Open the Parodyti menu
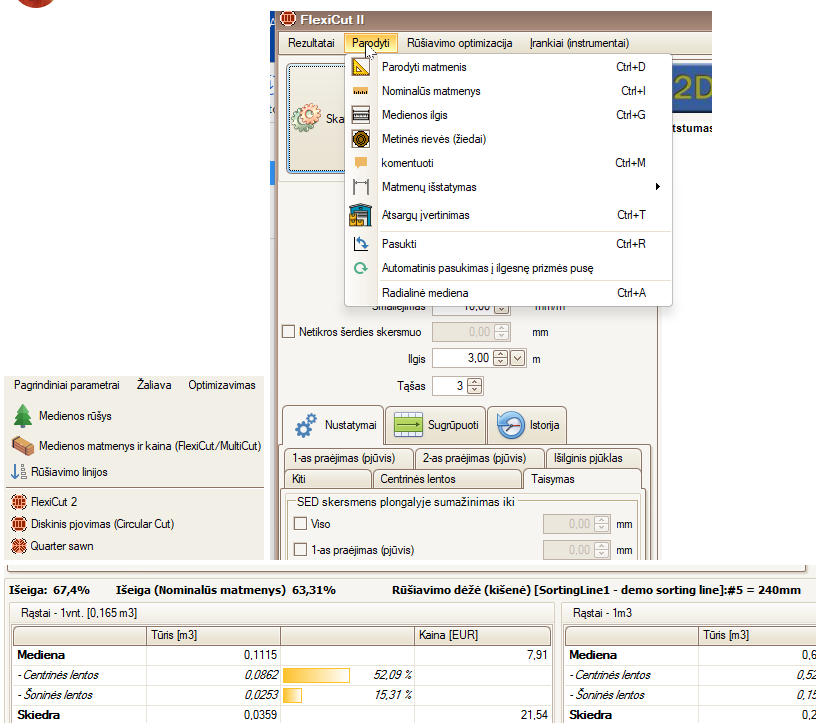This screenshot has height=725, width=821. pyautogui.click(x=371, y=43)
